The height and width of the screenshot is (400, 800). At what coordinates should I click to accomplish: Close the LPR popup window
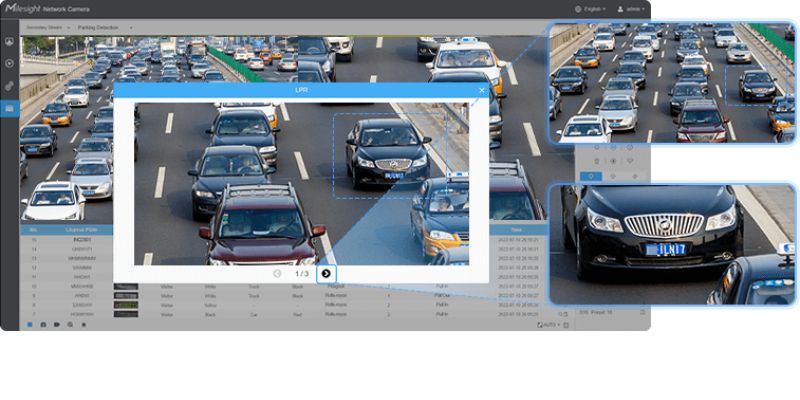(481, 90)
